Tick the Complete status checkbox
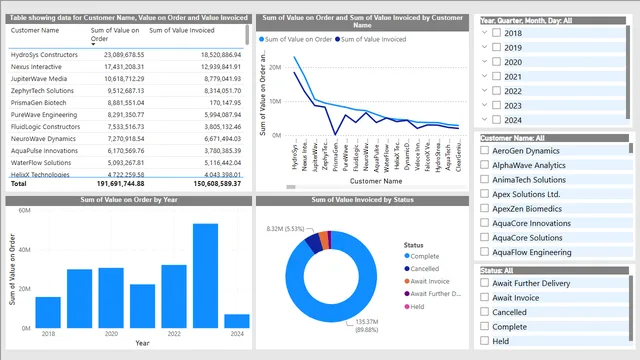Image resolution: width=640 pixels, height=360 pixels. 484,326
